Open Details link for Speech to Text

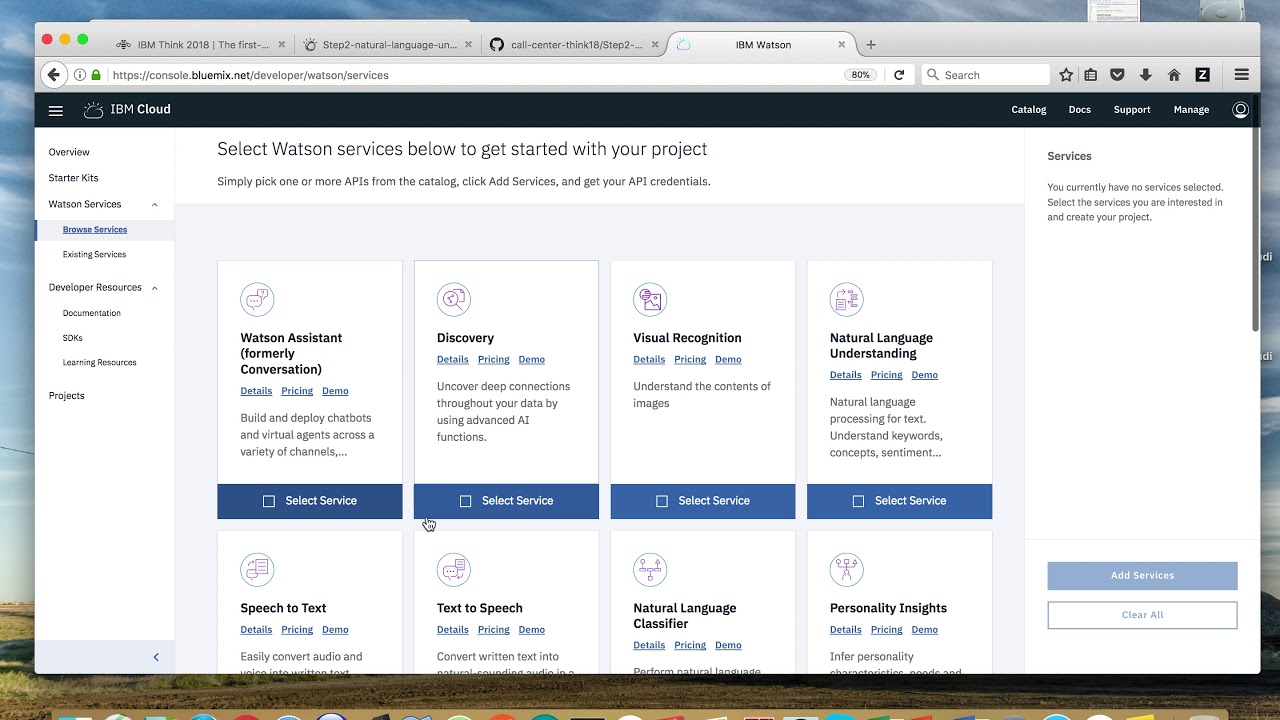coord(256,630)
